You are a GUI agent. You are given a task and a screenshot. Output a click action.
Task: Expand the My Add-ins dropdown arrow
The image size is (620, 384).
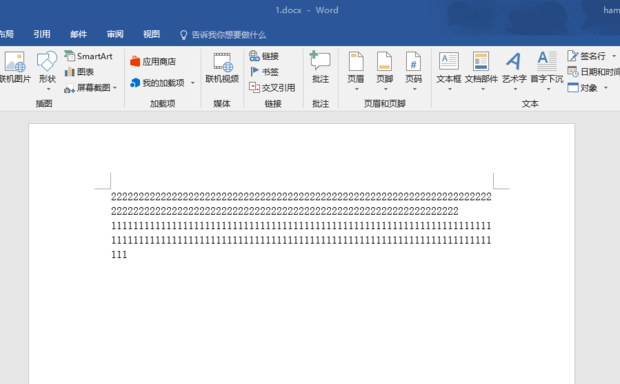pyautogui.click(x=193, y=83)
